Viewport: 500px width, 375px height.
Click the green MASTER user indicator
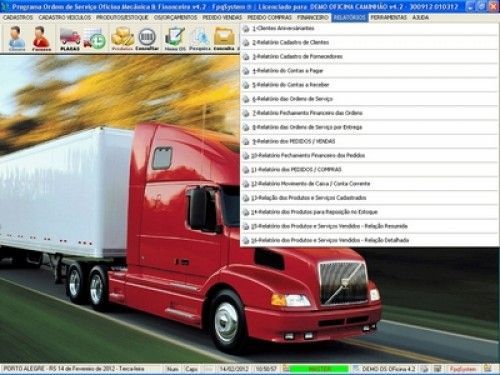pos(319,369)
